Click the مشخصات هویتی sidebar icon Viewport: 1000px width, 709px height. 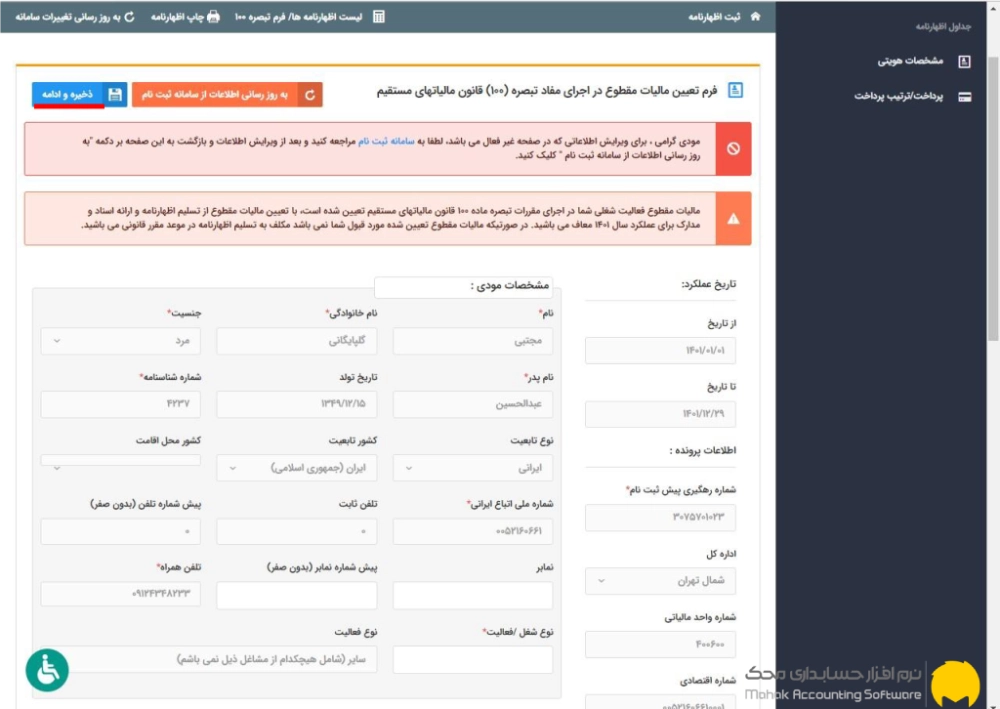click(x=964, y=61)
